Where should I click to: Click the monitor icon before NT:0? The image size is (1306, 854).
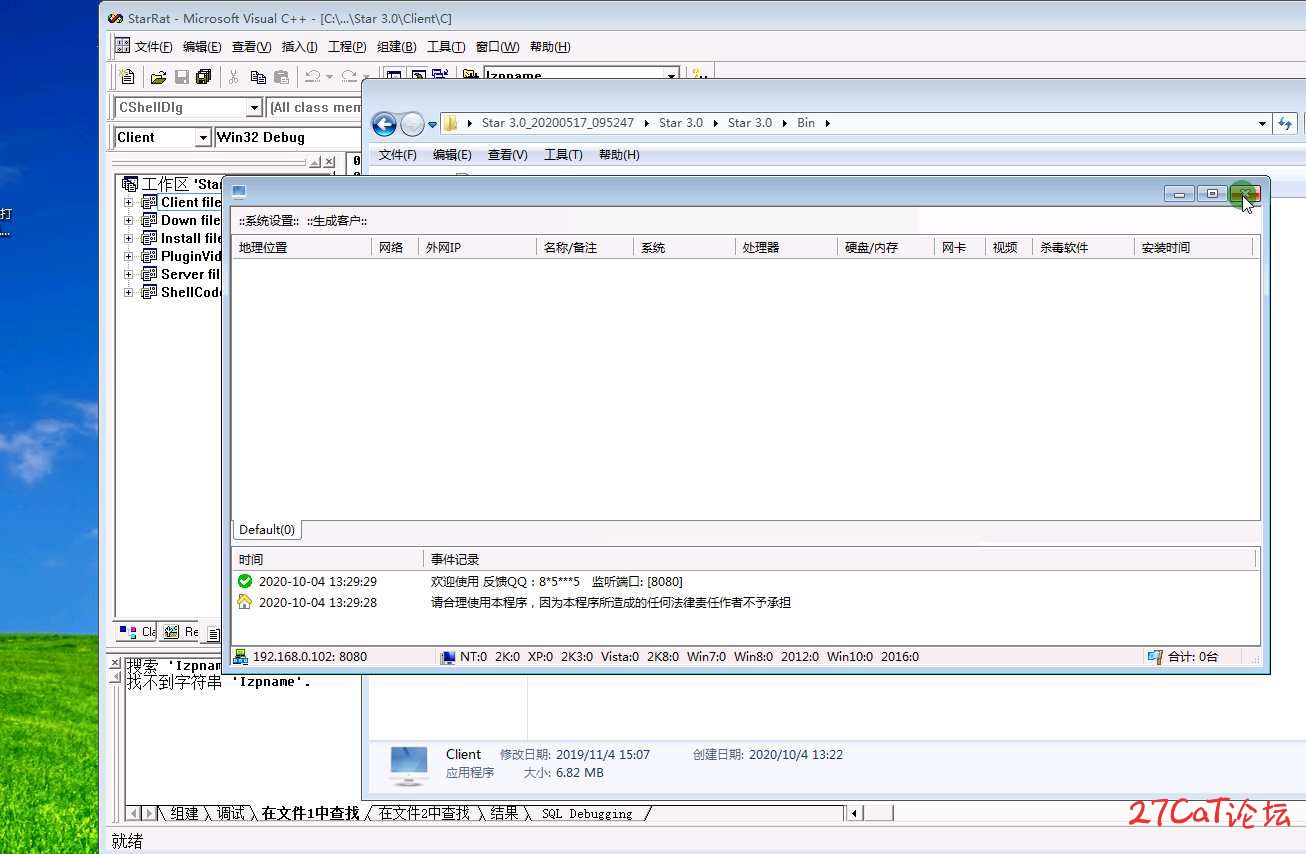448,657
